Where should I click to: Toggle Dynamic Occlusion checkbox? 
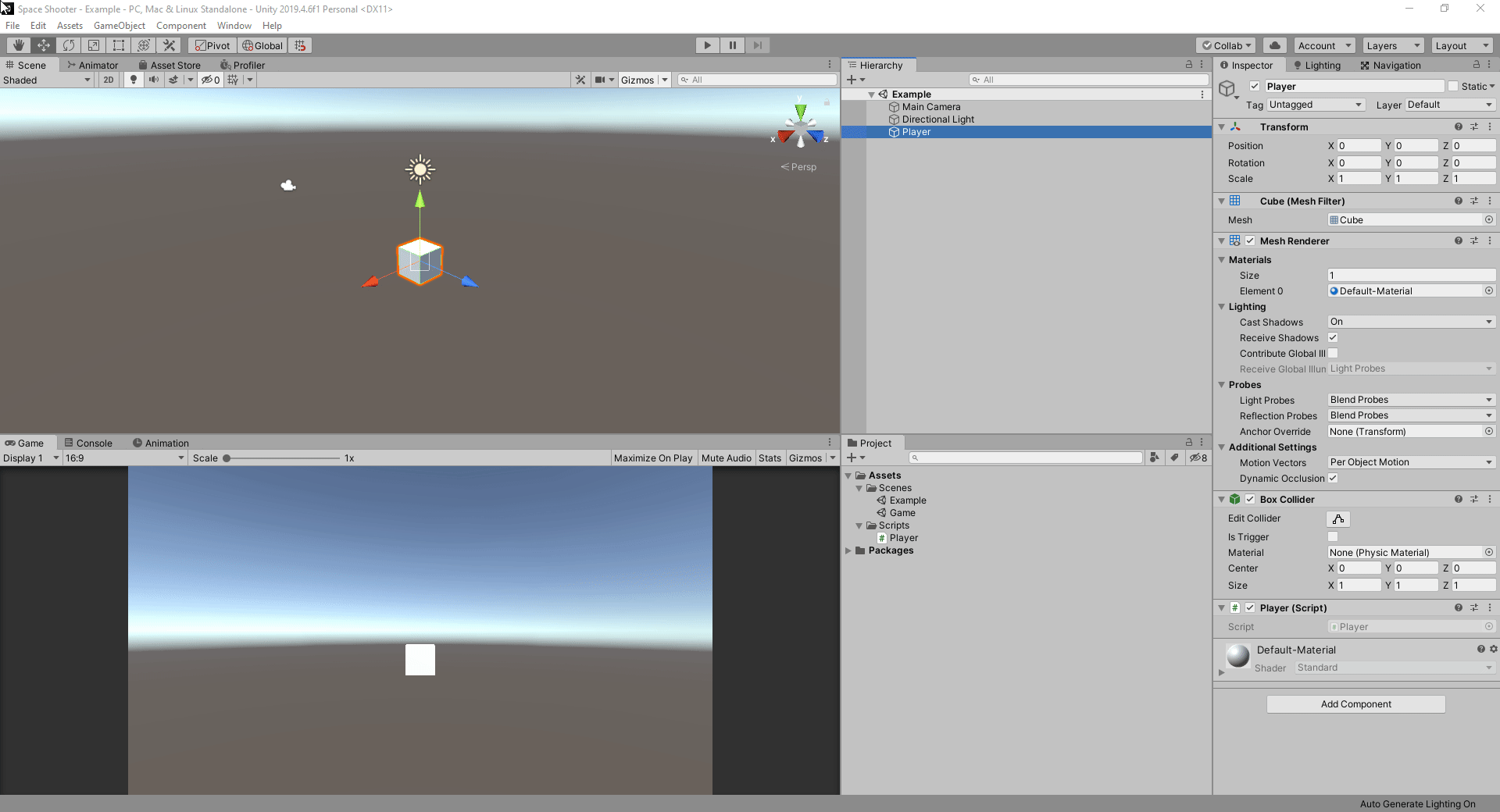pos(1333,478)
